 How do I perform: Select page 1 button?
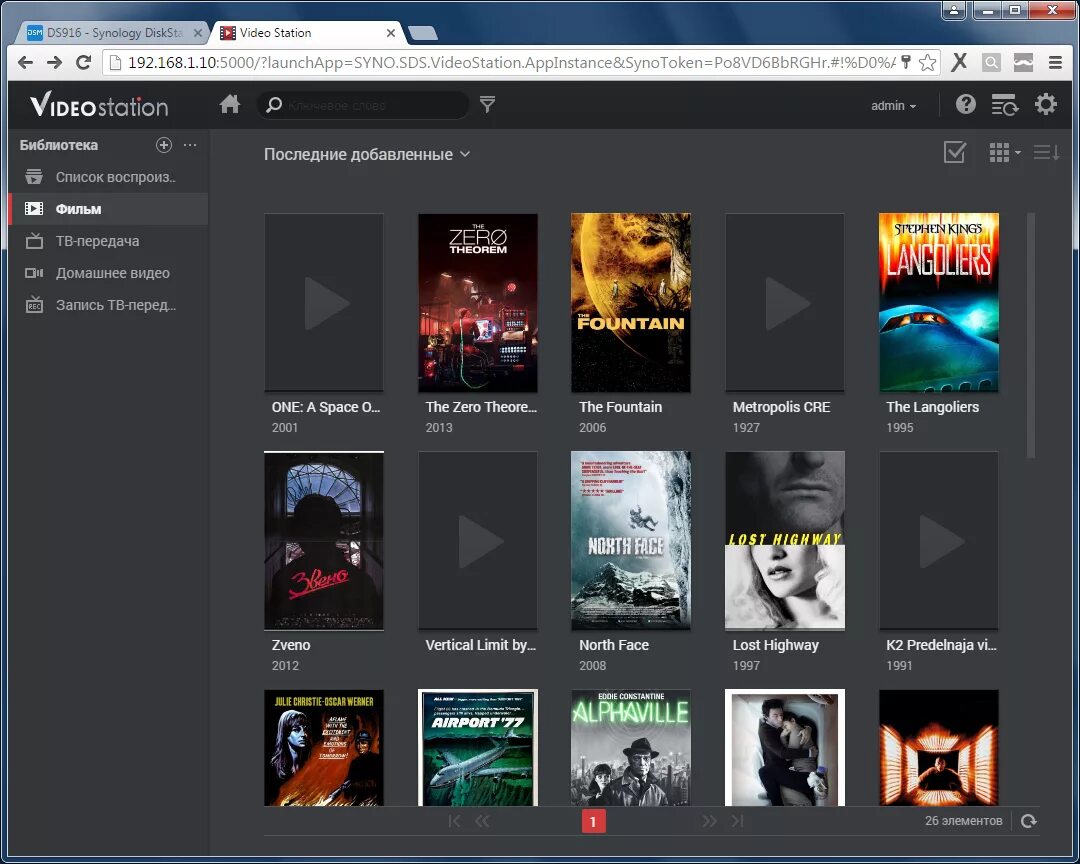pyautogui.click(x=593, y=821)
